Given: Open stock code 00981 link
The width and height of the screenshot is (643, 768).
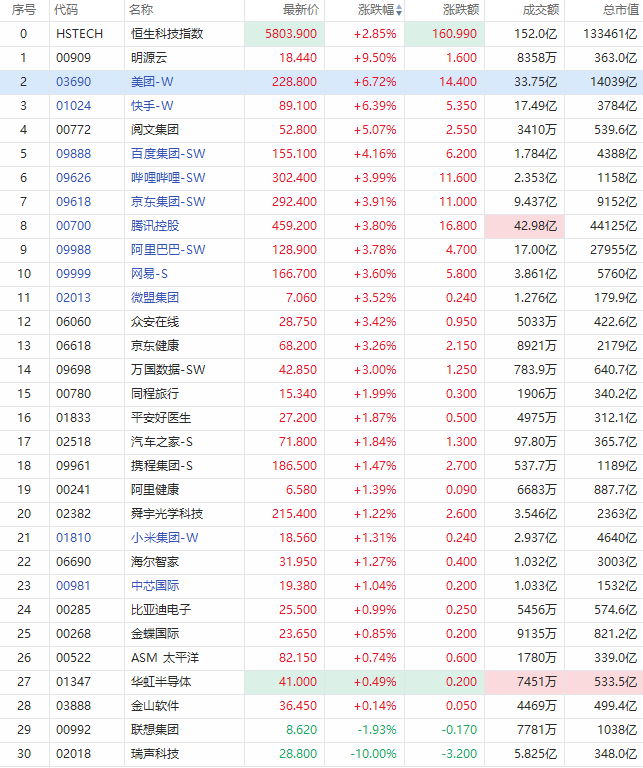Looking at the screenshot, I should [73, 586].
